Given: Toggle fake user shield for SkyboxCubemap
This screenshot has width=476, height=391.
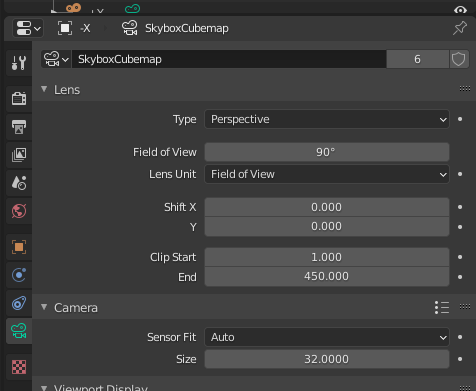Looking at the screenshot, I should (x=458, y=59).
